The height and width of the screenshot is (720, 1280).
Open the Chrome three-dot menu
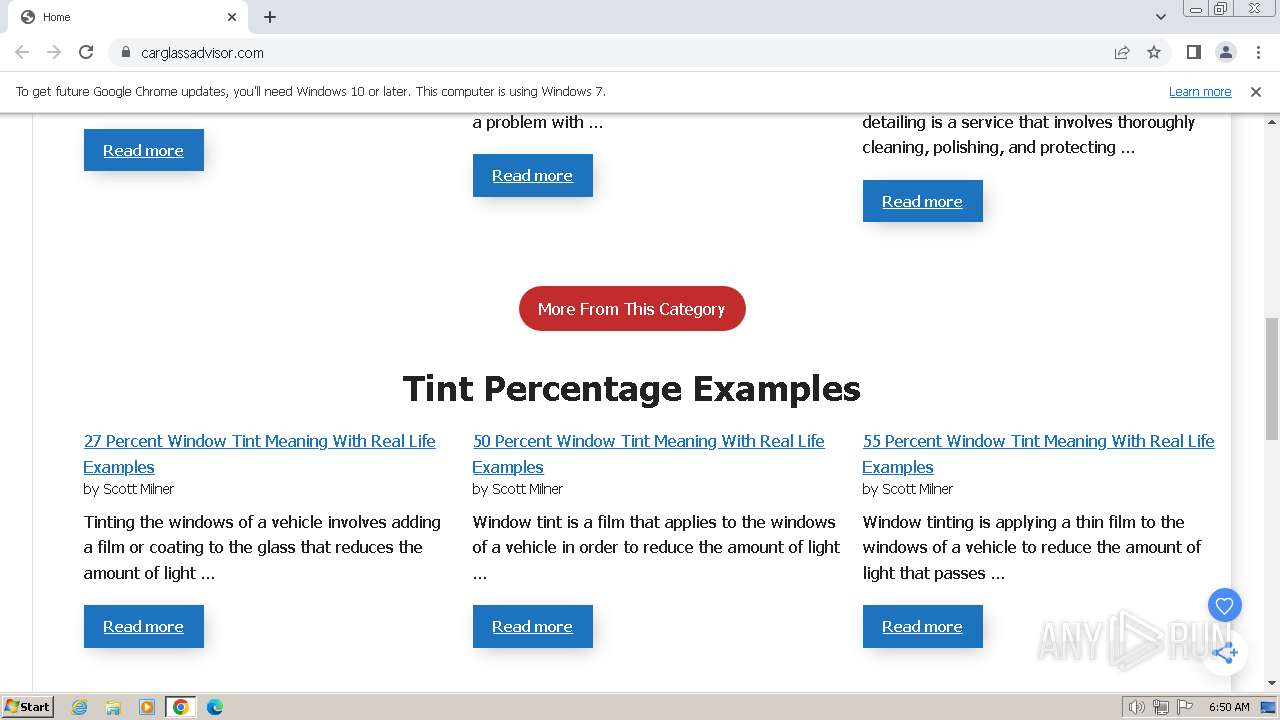point(1257,52)
